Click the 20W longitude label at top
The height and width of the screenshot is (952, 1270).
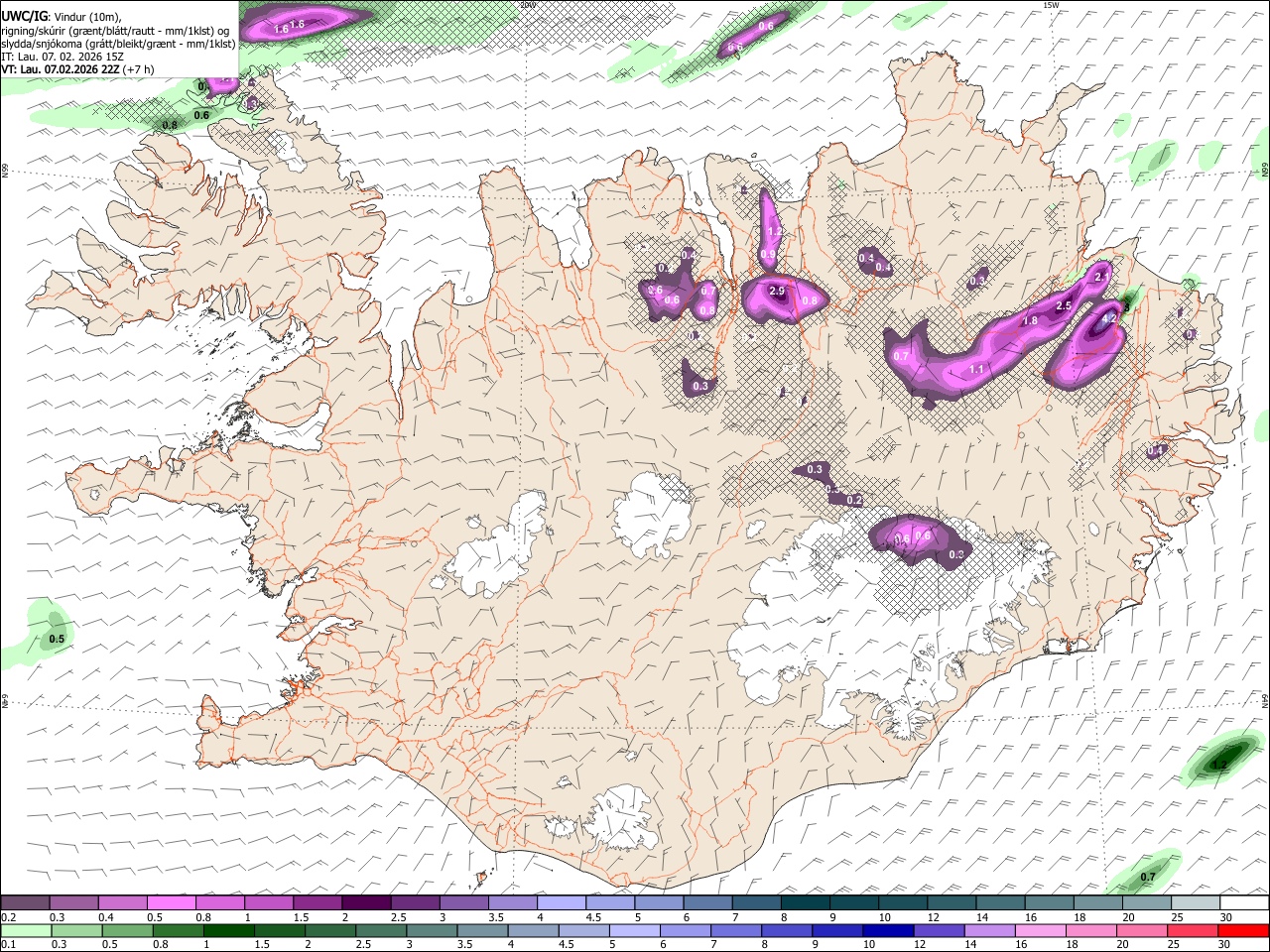pos(528,5)
